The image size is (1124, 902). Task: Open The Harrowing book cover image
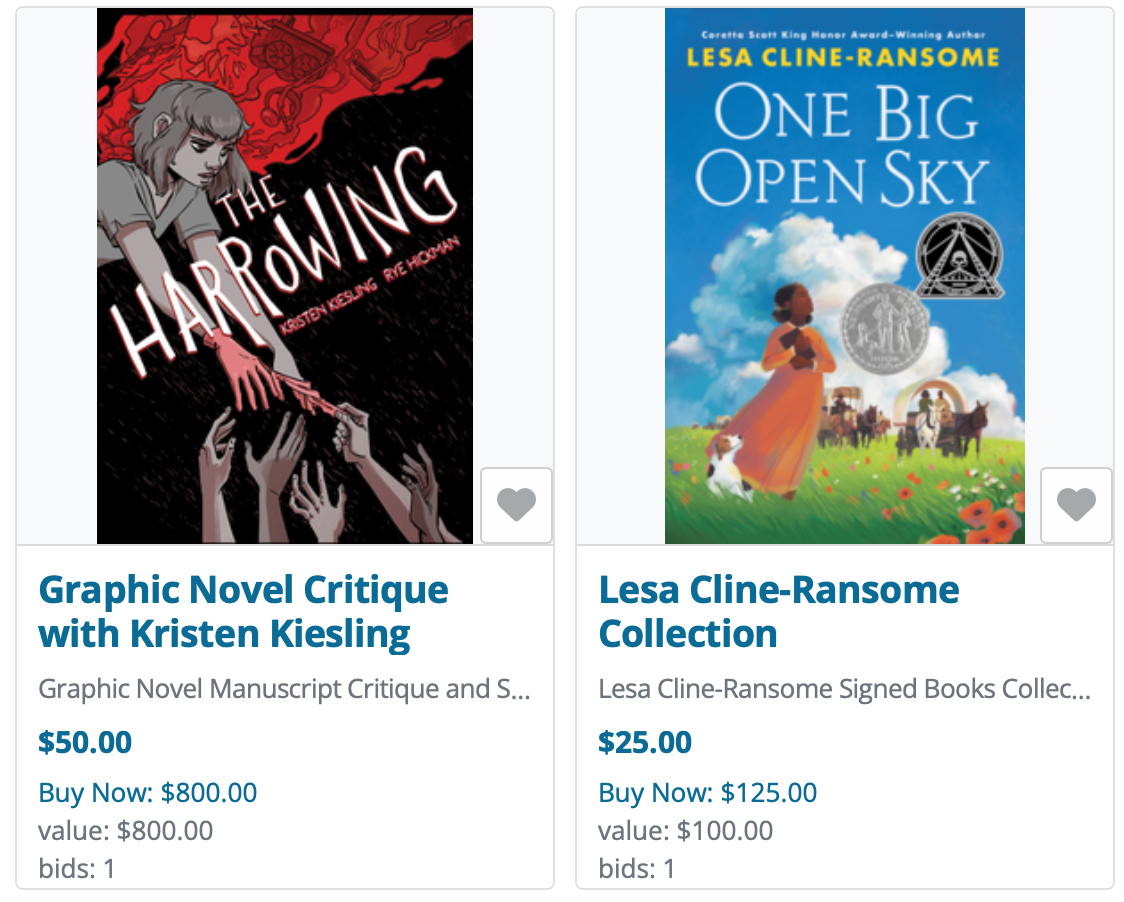285,276
